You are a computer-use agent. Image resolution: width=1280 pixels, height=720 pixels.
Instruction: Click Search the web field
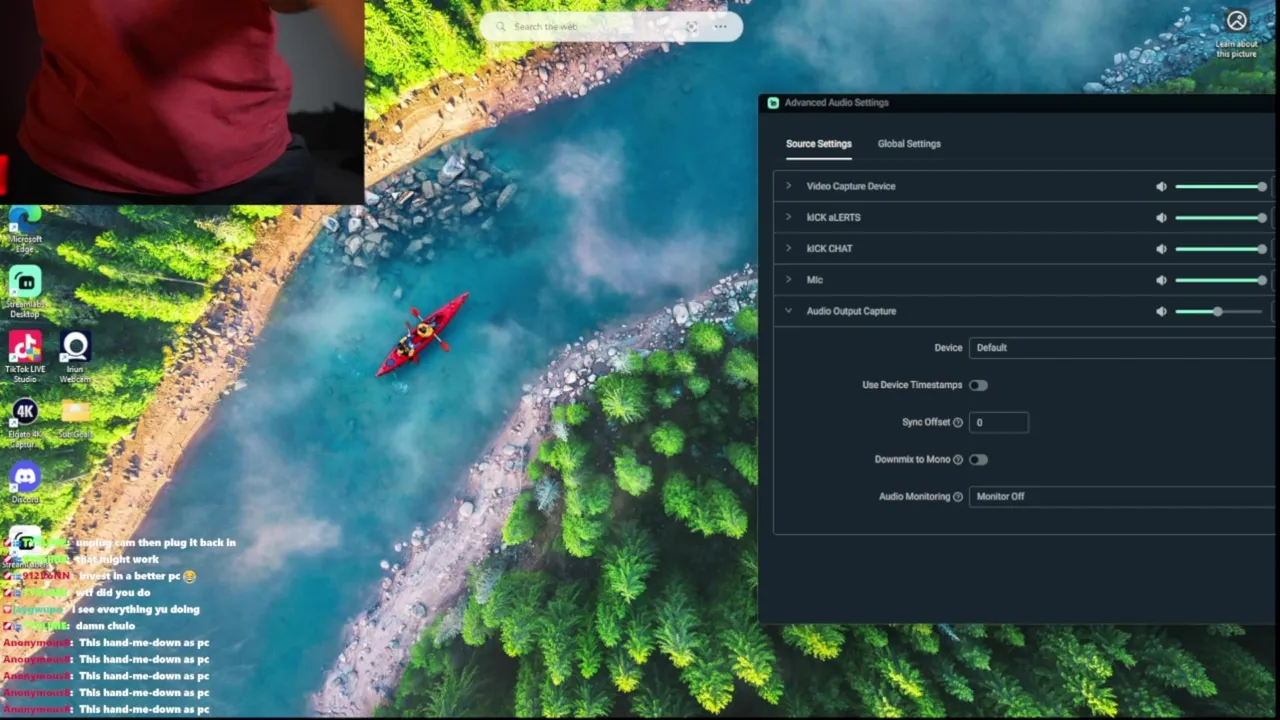(611, 27)
